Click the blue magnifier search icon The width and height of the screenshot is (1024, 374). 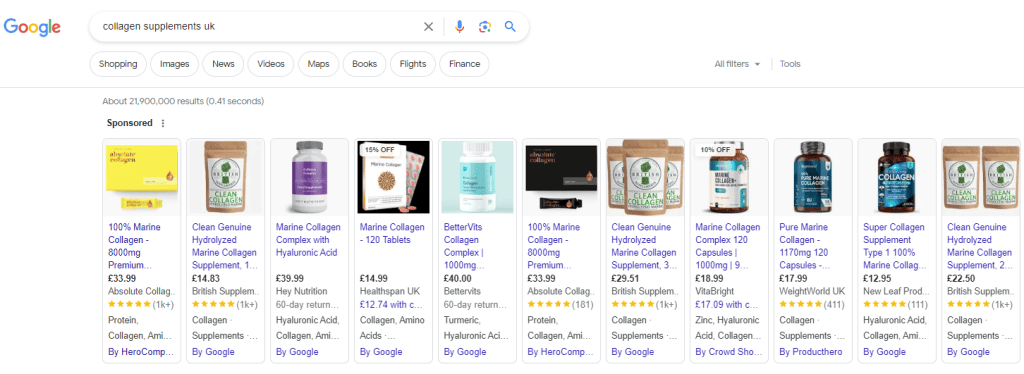(510, 27)
